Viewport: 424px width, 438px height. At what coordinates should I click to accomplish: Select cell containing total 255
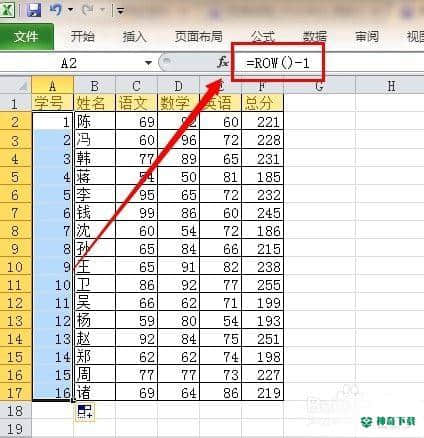pyautogui.click(x=262, y=285)
